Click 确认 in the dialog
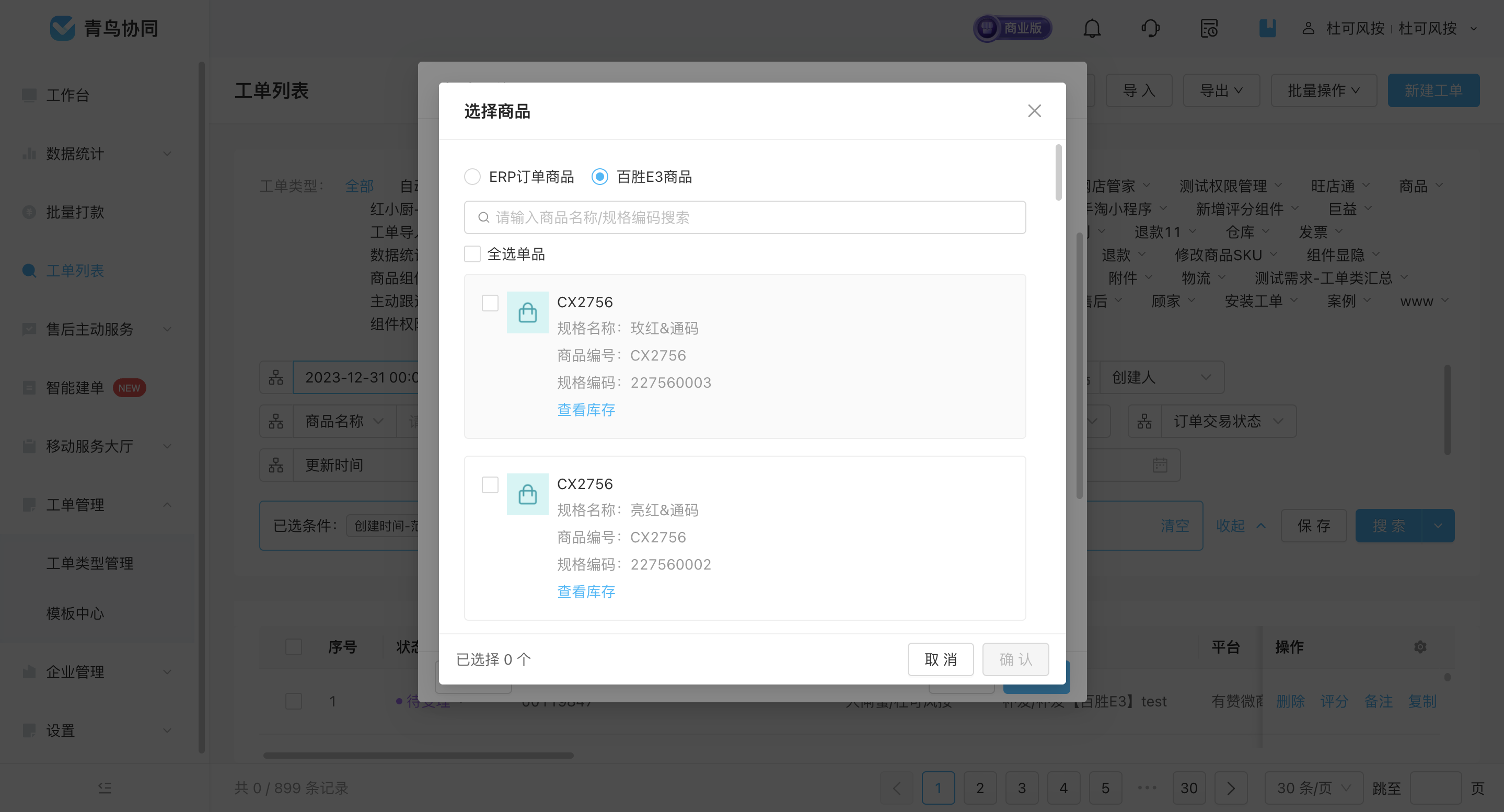The image size is (1504, 812). pyautogui.click(x=1015, y=659)
